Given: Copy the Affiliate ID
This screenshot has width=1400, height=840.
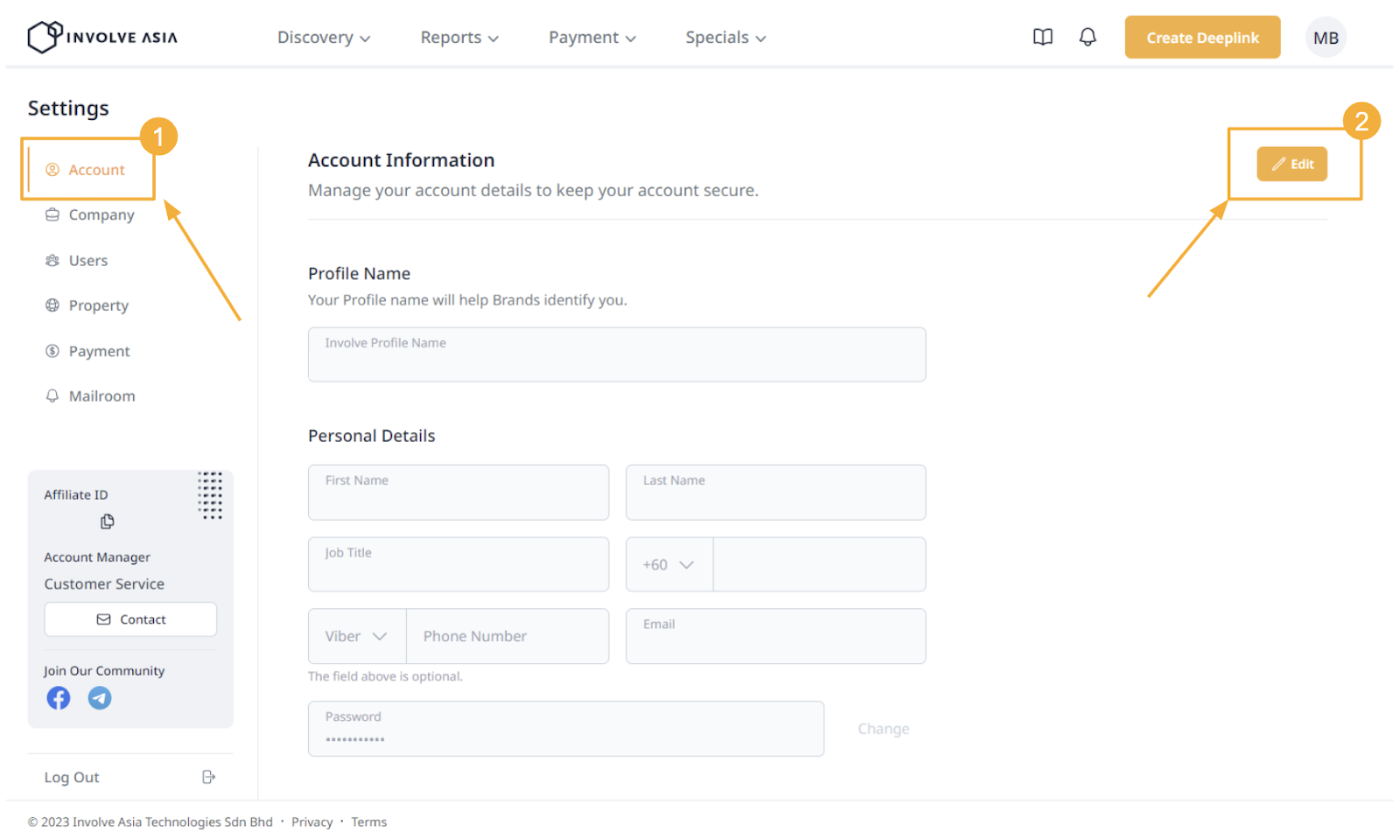Looking at the screenshot, I should pos(107,521).
